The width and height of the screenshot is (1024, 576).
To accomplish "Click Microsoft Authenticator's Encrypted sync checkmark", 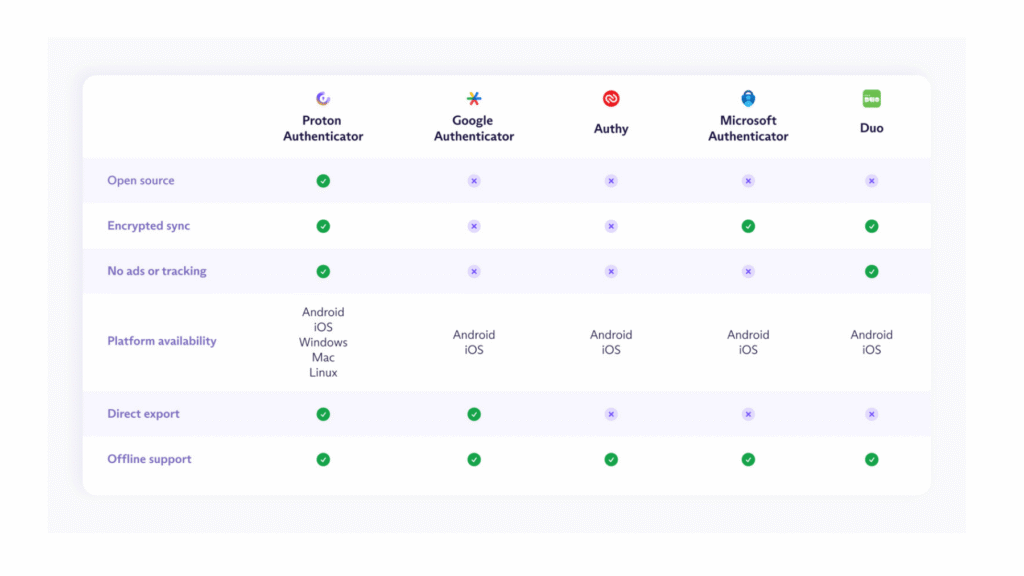I will [748, 226].
